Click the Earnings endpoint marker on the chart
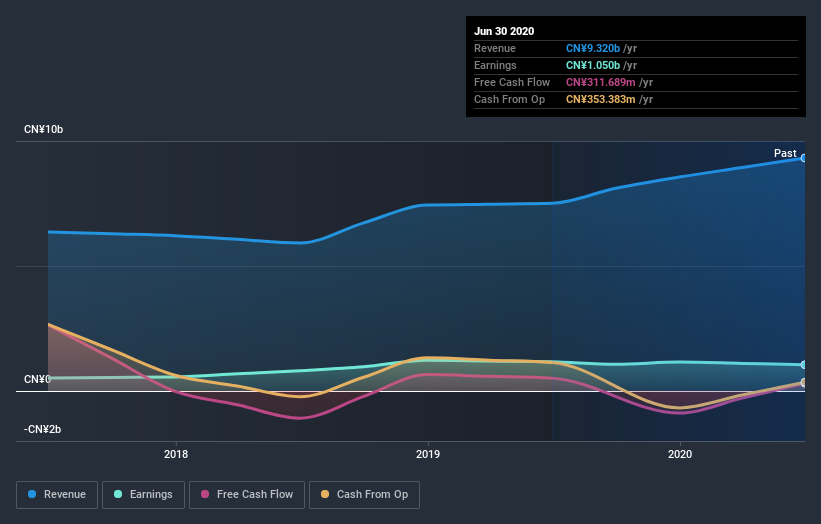The width and height of the screenshot is (821, 524). pos(803,365)
